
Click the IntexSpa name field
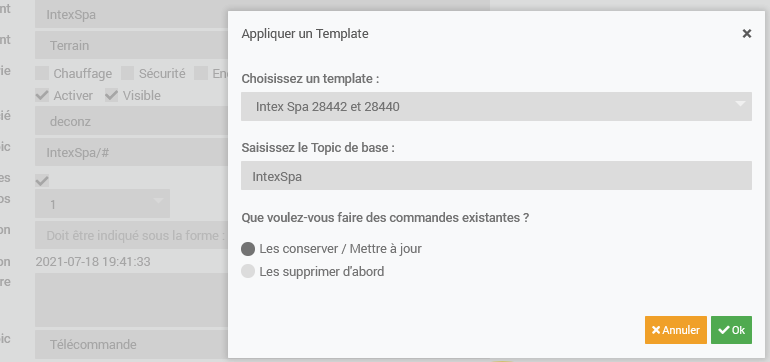(x=131, y=15)
